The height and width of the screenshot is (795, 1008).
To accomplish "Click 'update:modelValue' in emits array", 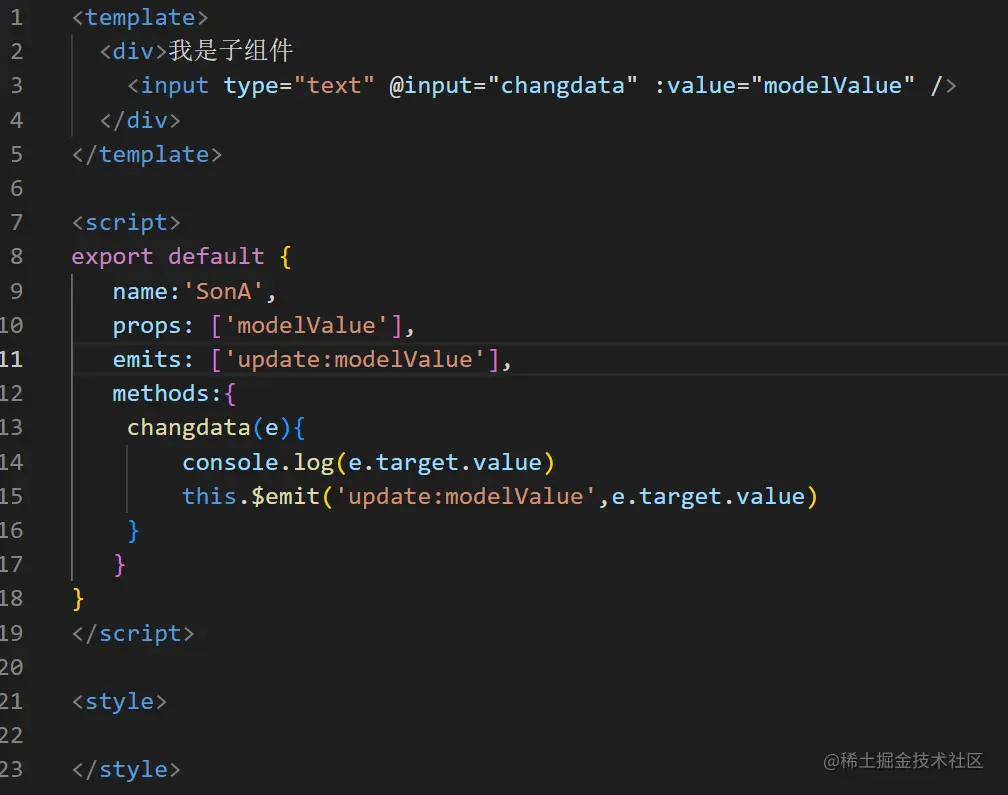I will click(x=354, y=359).
